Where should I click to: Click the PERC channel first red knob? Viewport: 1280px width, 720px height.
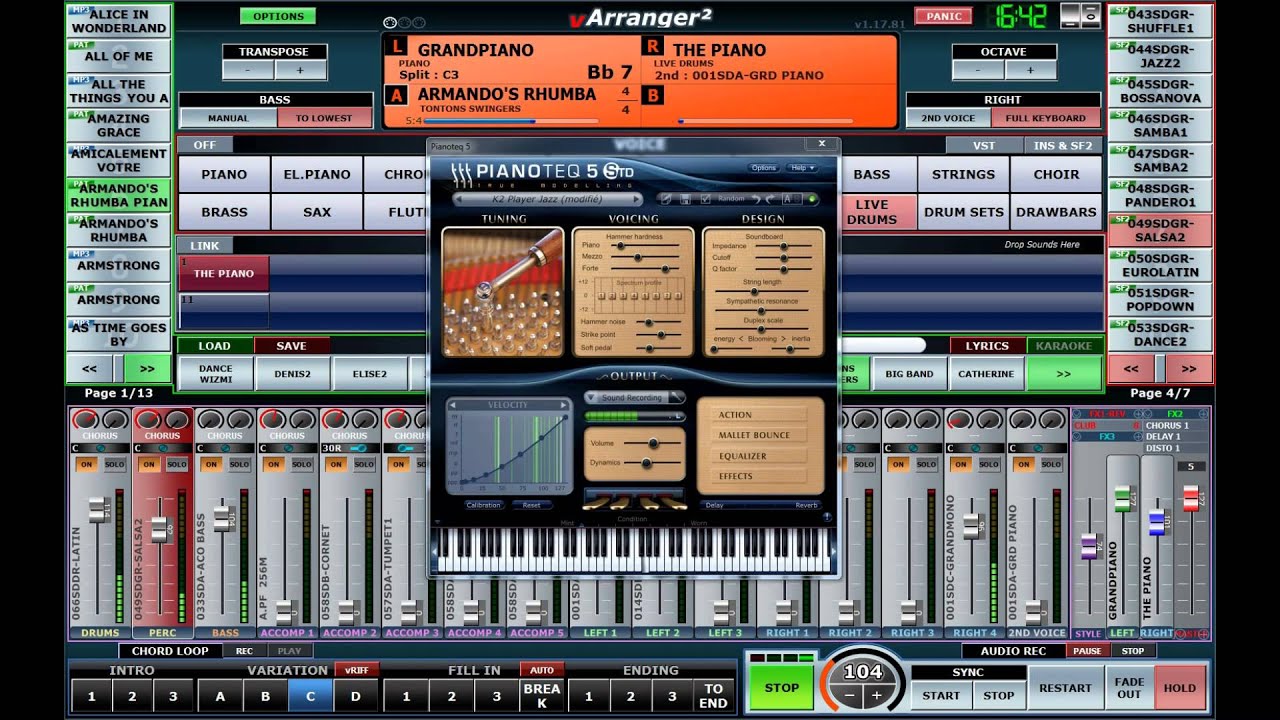pyautogui.click(x=148, y=419)
